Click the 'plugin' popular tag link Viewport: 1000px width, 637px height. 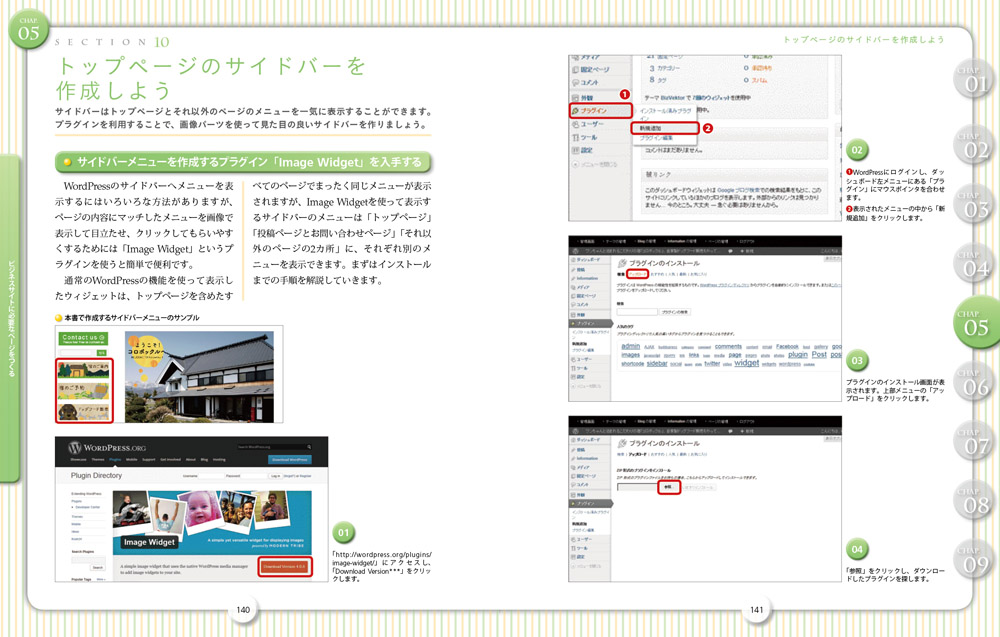[798, 355]
